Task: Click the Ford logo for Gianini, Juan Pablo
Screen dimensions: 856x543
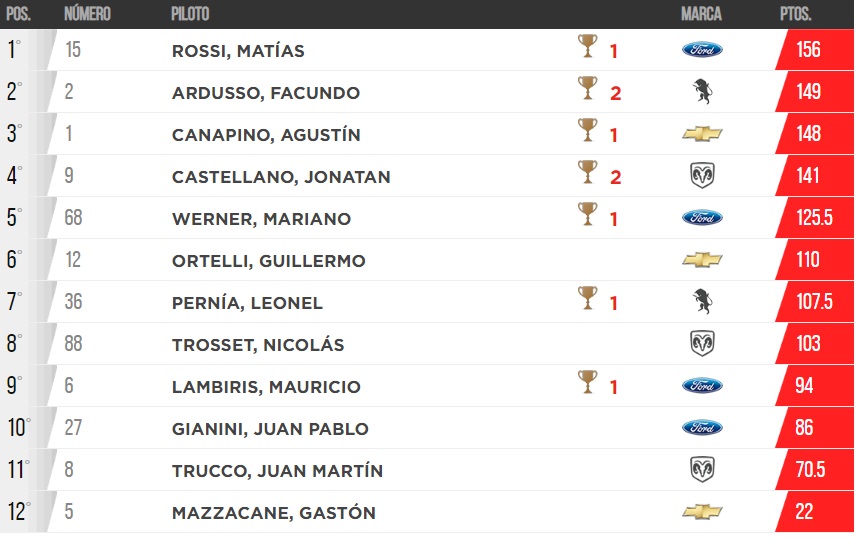Action: click(702, 428)
